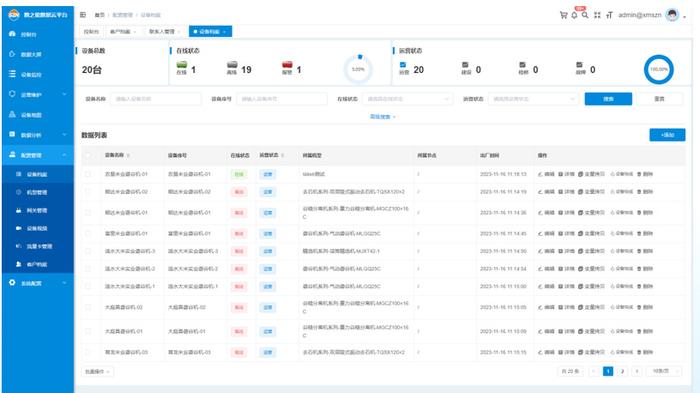Collapse the configuration management sidebar menu
This screenshot has width=700, height=393.
coord(38,155)
